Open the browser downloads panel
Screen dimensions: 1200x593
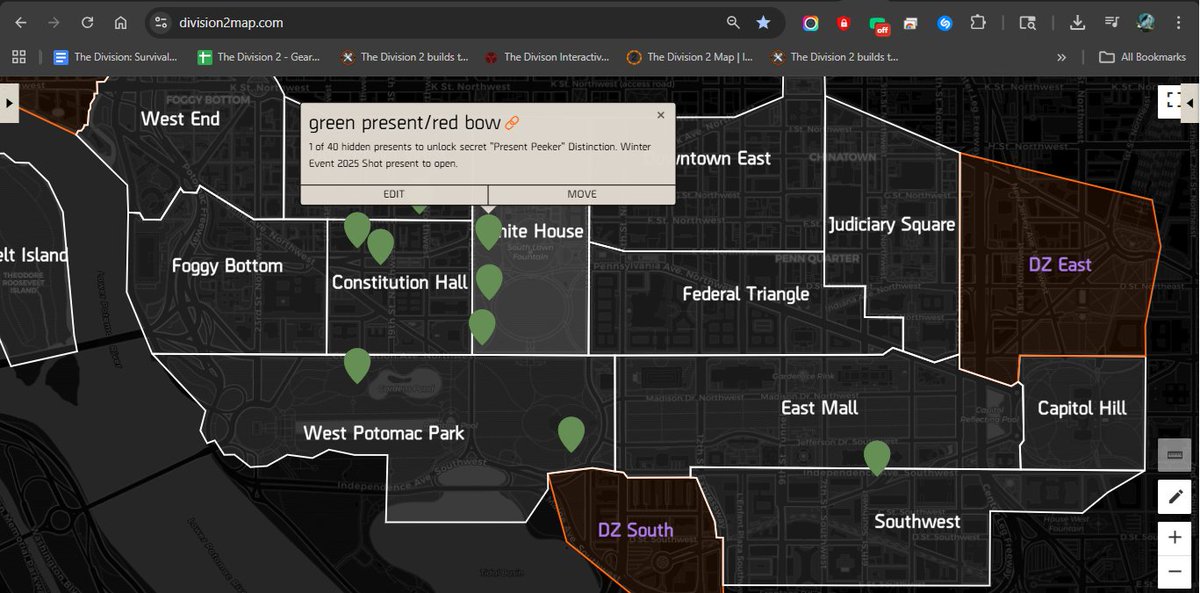[x=1077, y=22]
